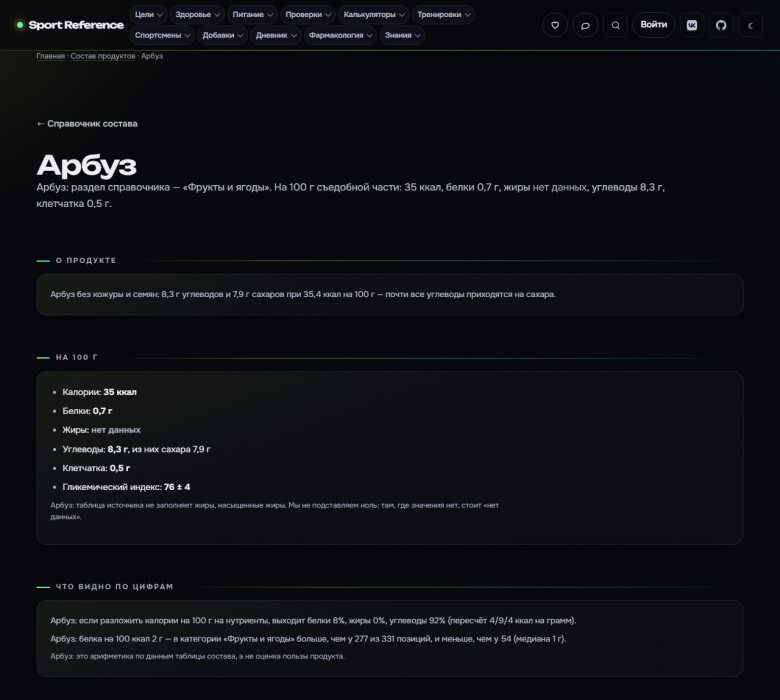Expand the Калькуляторы dropdown menu
Screen dimensions: 780x700
click(x=374, y=14)
